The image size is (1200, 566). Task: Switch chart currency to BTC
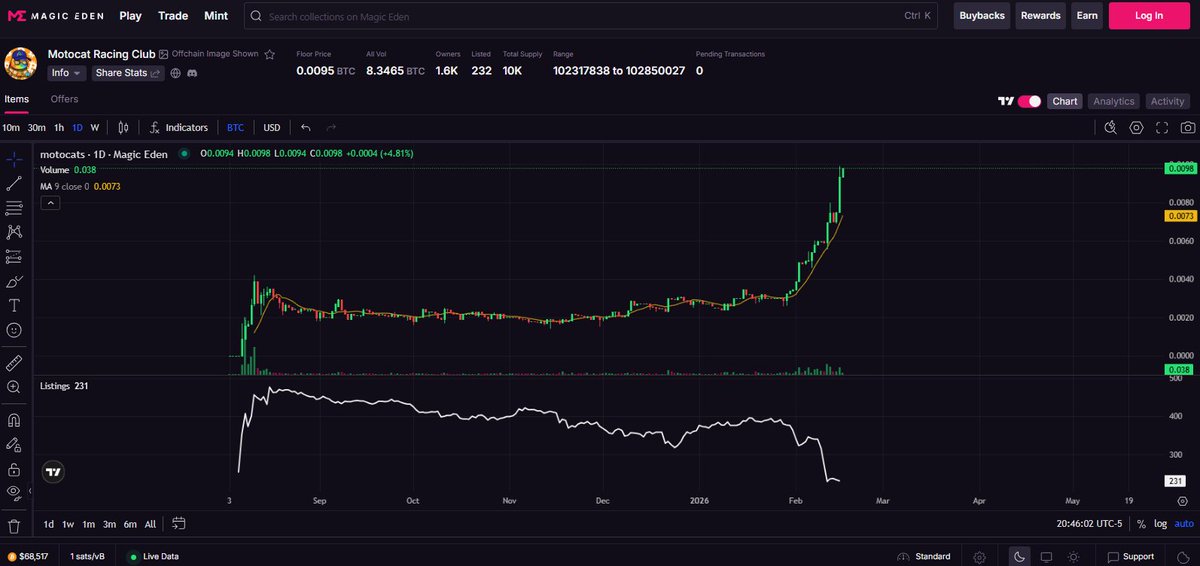pyautogui.click(x=235, y=128)
